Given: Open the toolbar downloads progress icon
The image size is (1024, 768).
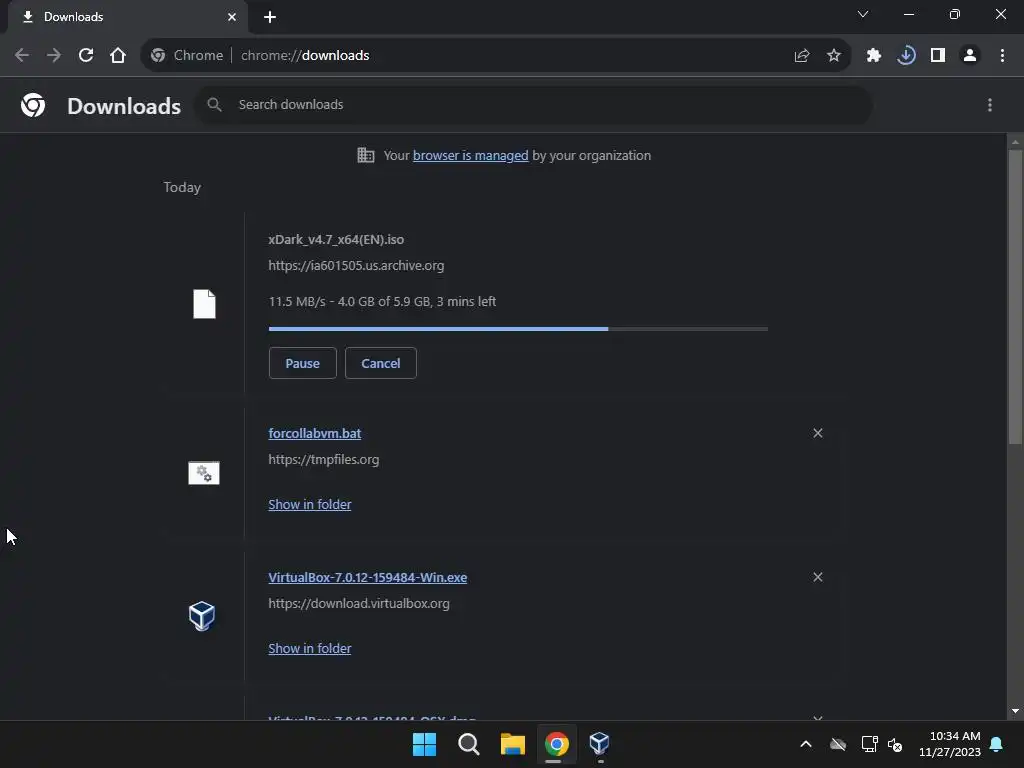Looking at the screenshot, I should coord(906,56).
